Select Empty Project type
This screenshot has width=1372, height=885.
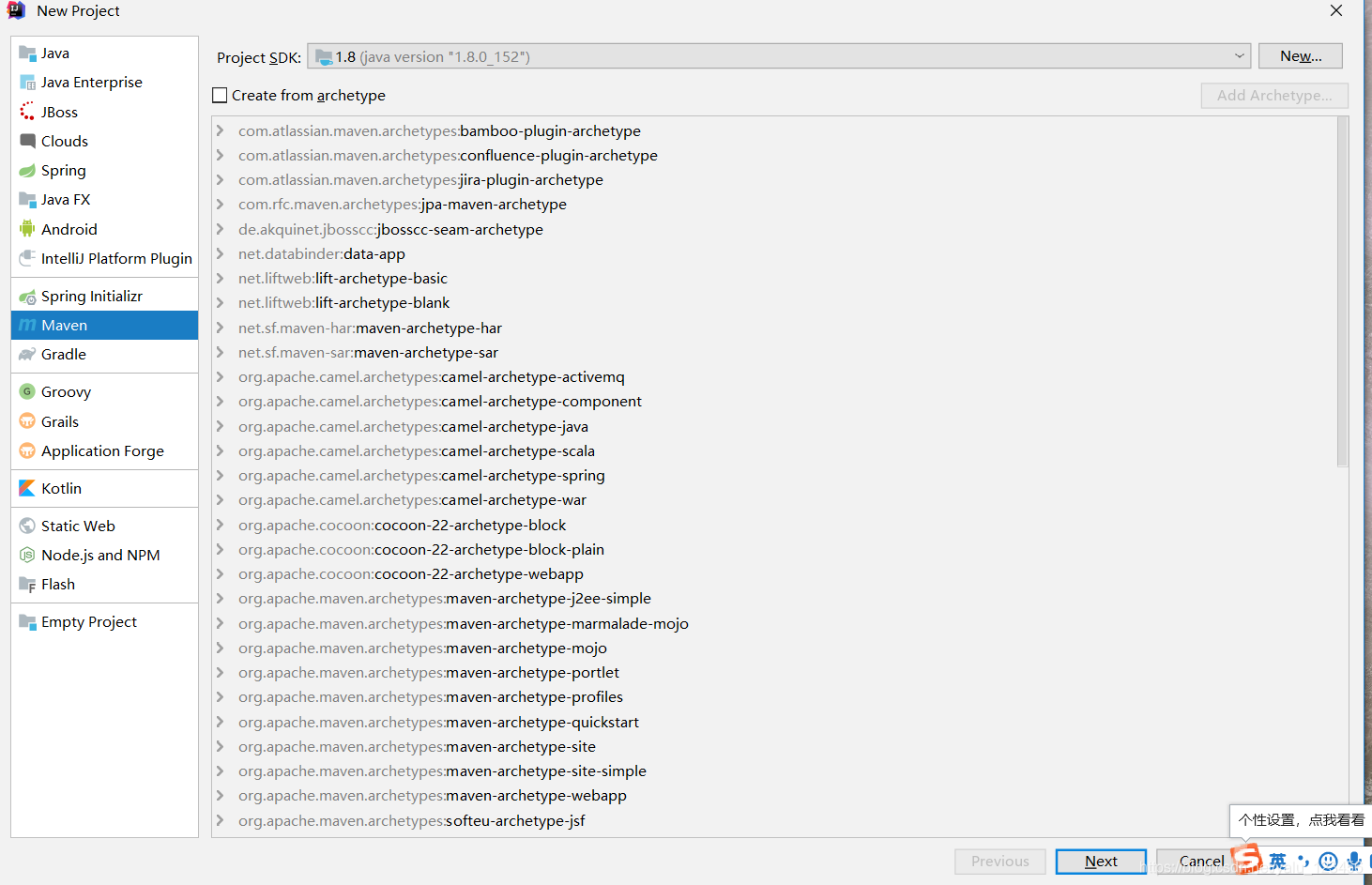coord(104,622)
